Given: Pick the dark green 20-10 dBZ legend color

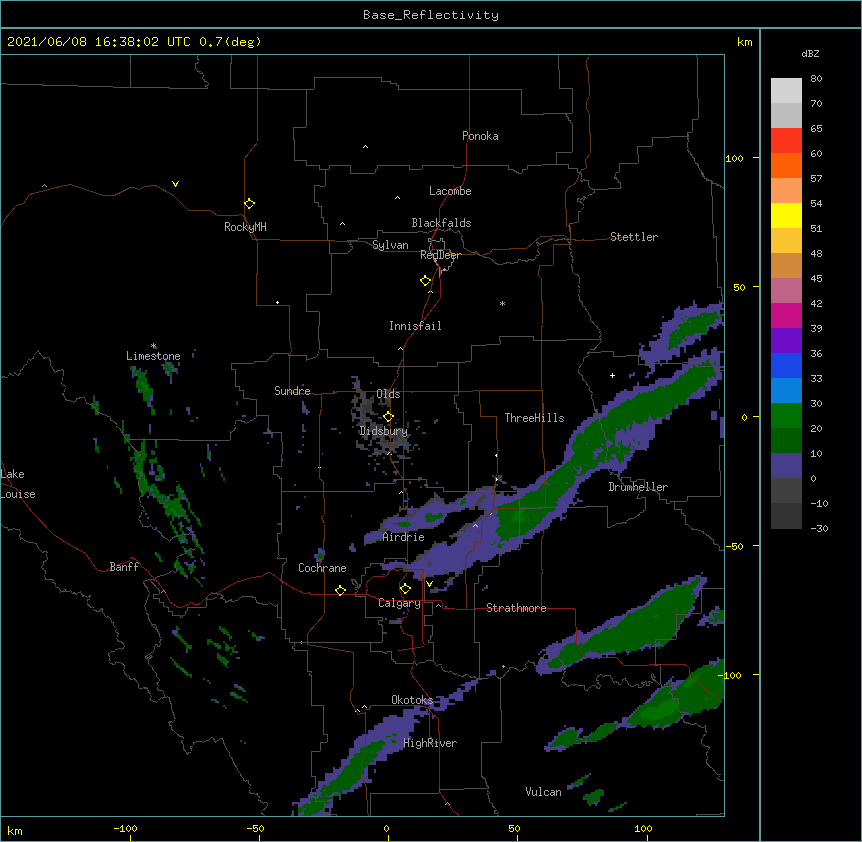Looking at the screenshot, I should coord(786,441).
